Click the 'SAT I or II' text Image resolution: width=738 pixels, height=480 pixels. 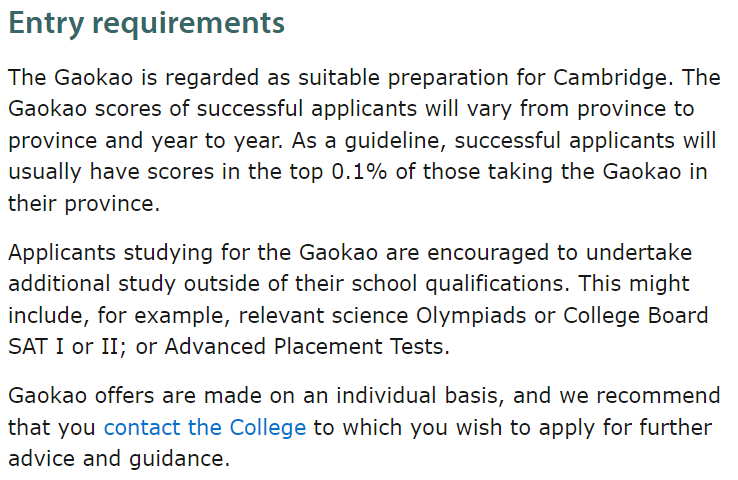click(x=64, y=347)
